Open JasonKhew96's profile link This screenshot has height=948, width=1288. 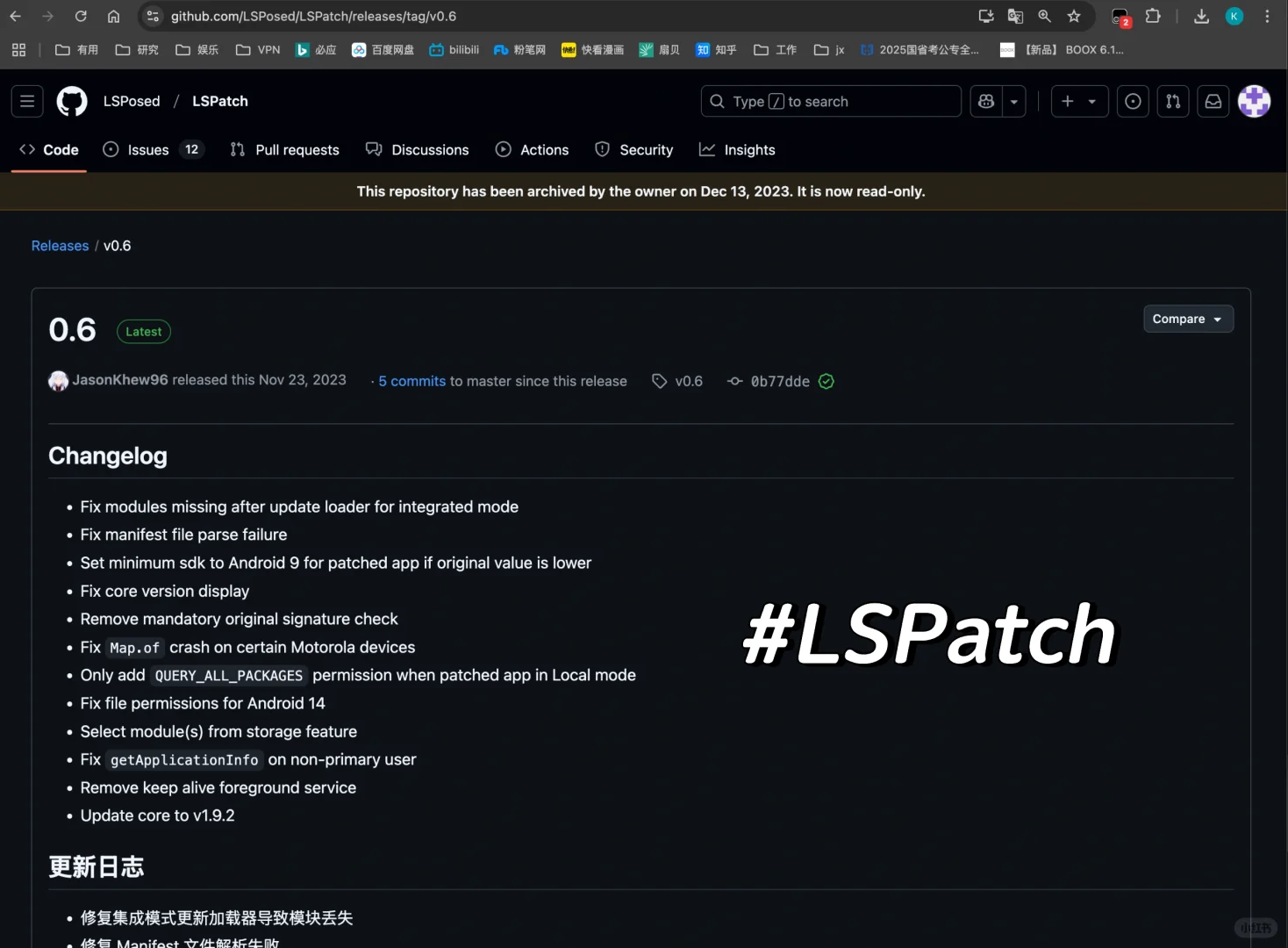pos(120,380)
